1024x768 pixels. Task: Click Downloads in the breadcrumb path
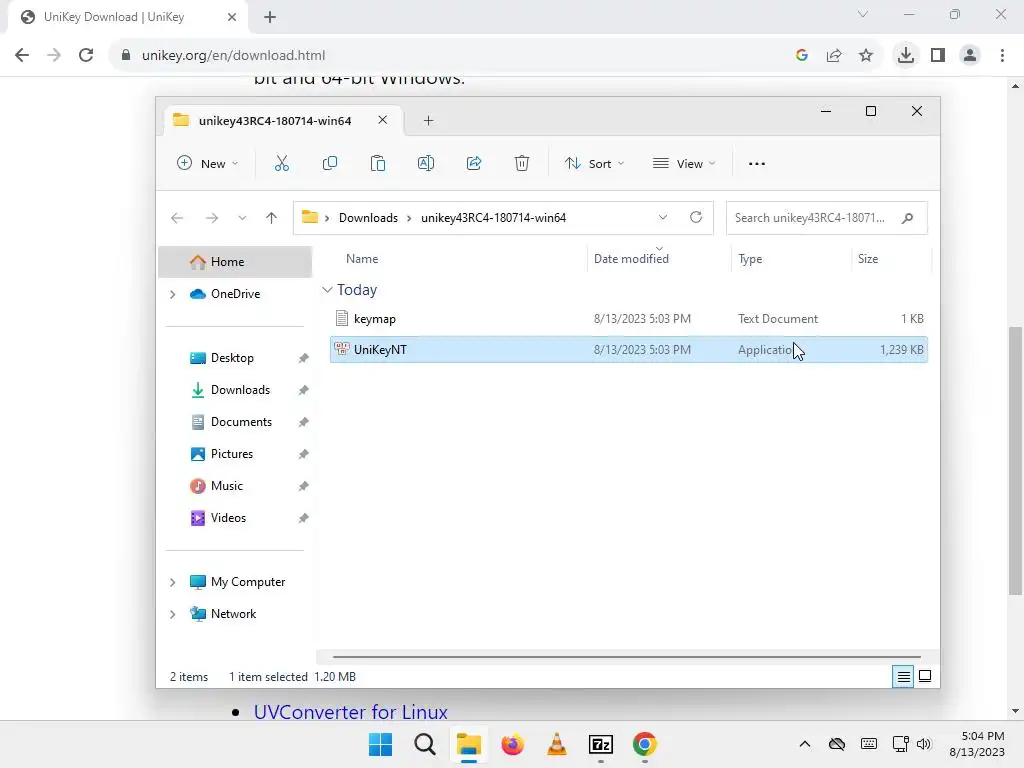[x=368, y=218]
